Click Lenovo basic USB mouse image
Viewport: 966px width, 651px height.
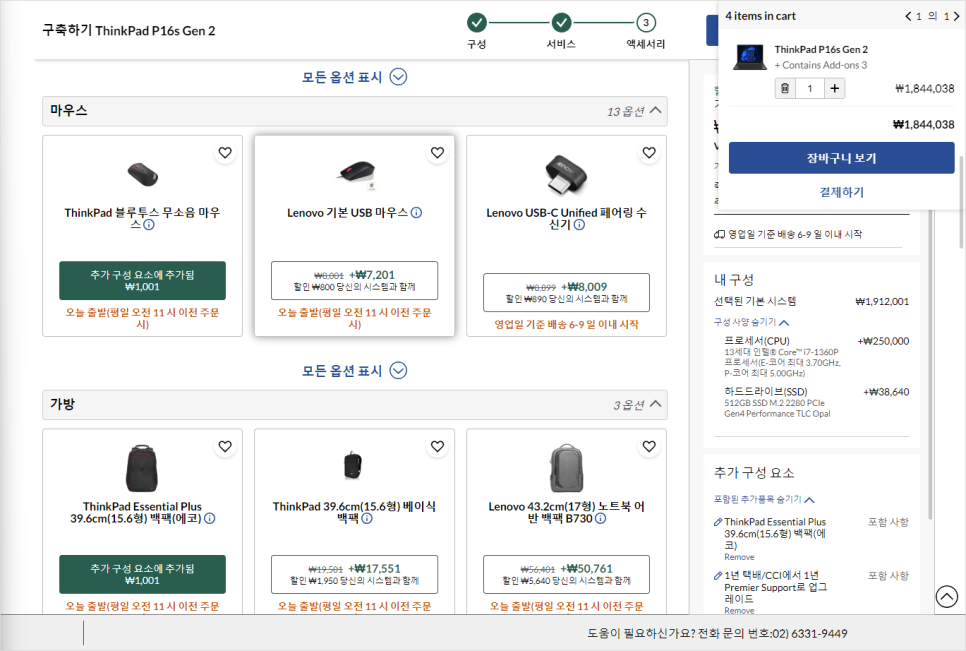tap(356, 174)
